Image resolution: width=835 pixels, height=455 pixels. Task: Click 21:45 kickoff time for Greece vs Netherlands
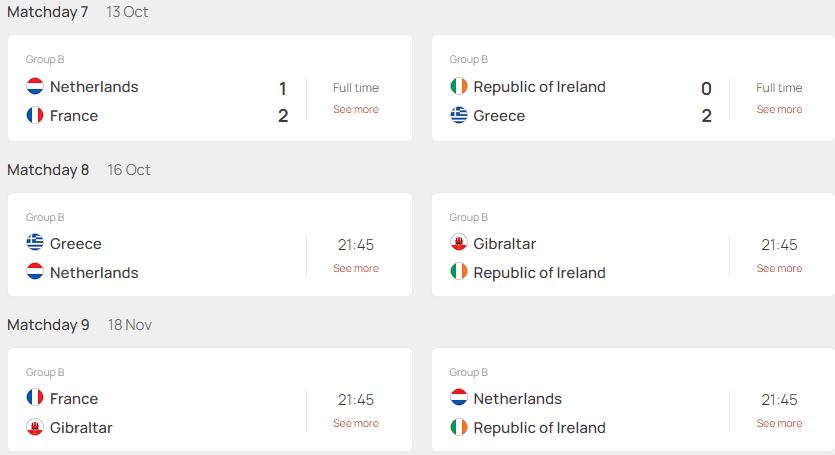click(x=356, y=245)
